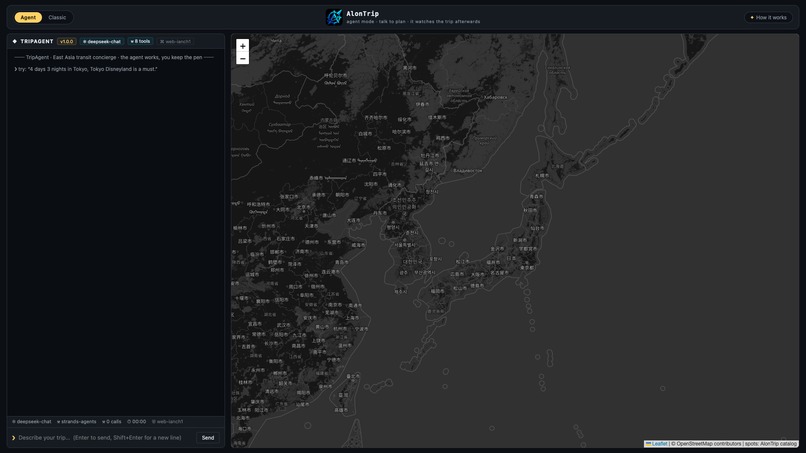The image size is (806, 453).
Task: Focus the Describe your trip input
Action: pos(104,438)
